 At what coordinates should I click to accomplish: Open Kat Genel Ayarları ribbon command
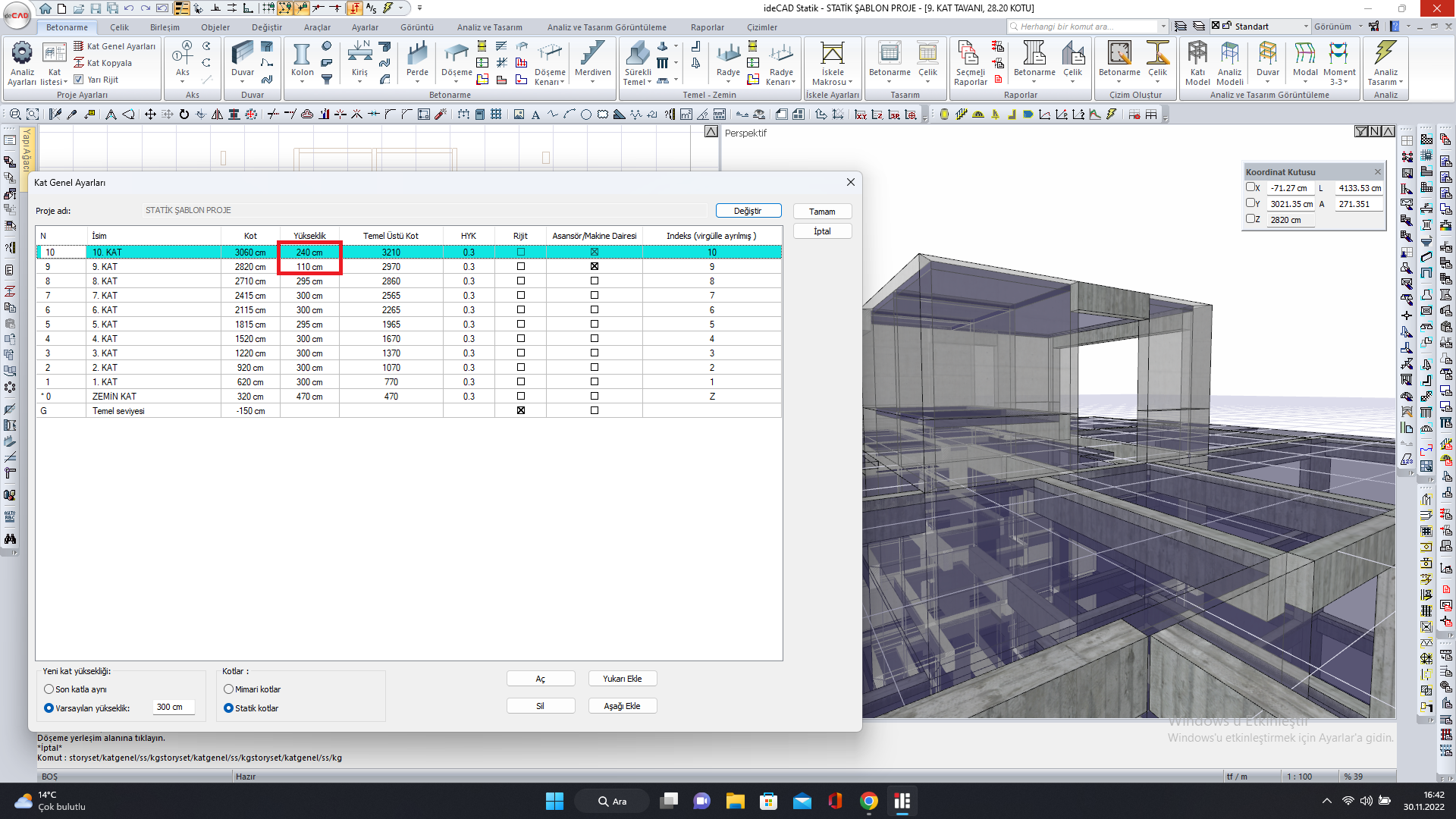[x=115, y=46]
